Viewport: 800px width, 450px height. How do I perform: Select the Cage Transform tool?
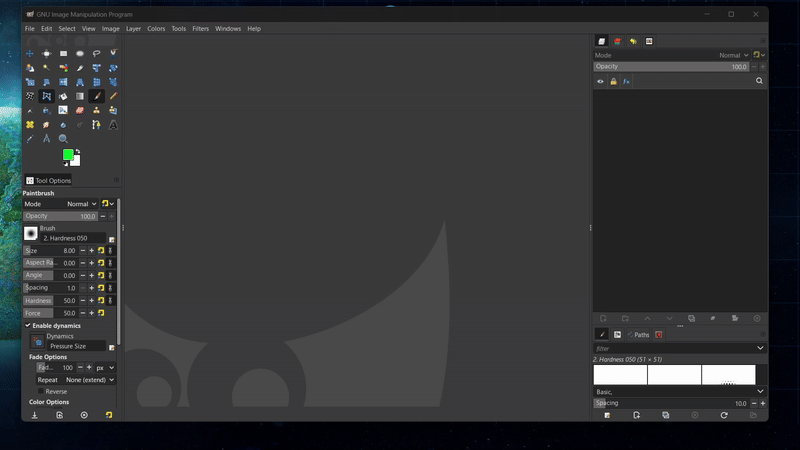(46, 96)
